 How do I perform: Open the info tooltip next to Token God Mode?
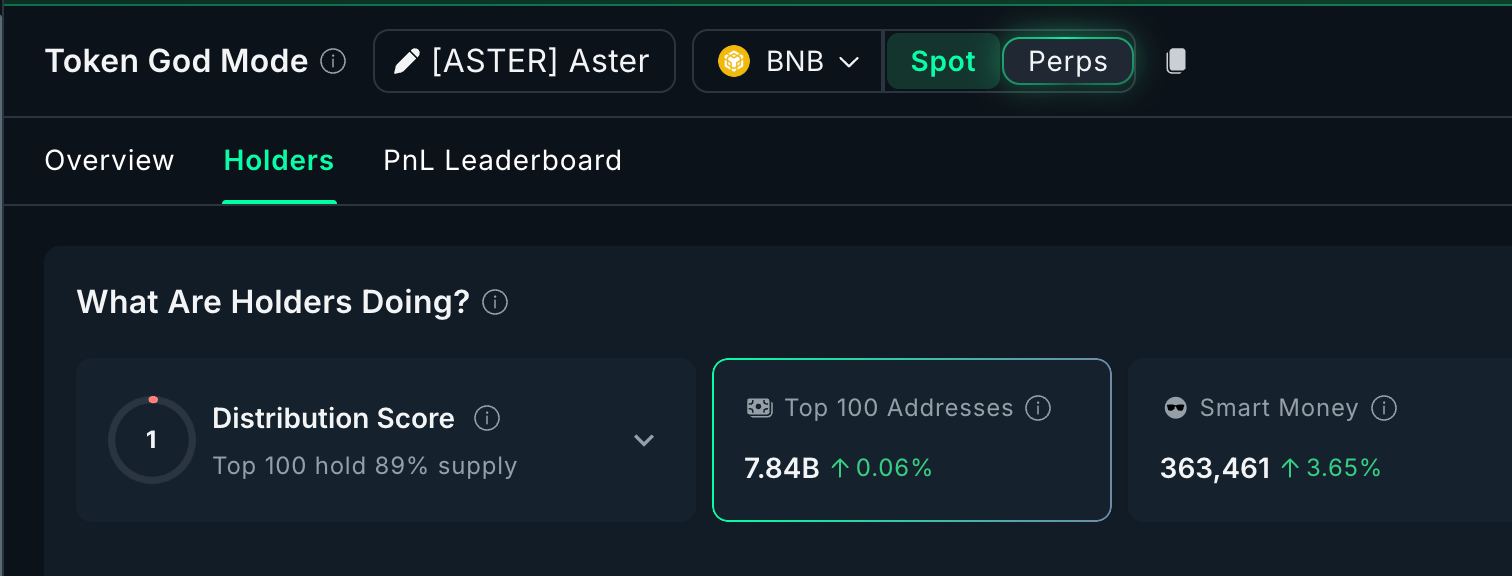point(334,61)
